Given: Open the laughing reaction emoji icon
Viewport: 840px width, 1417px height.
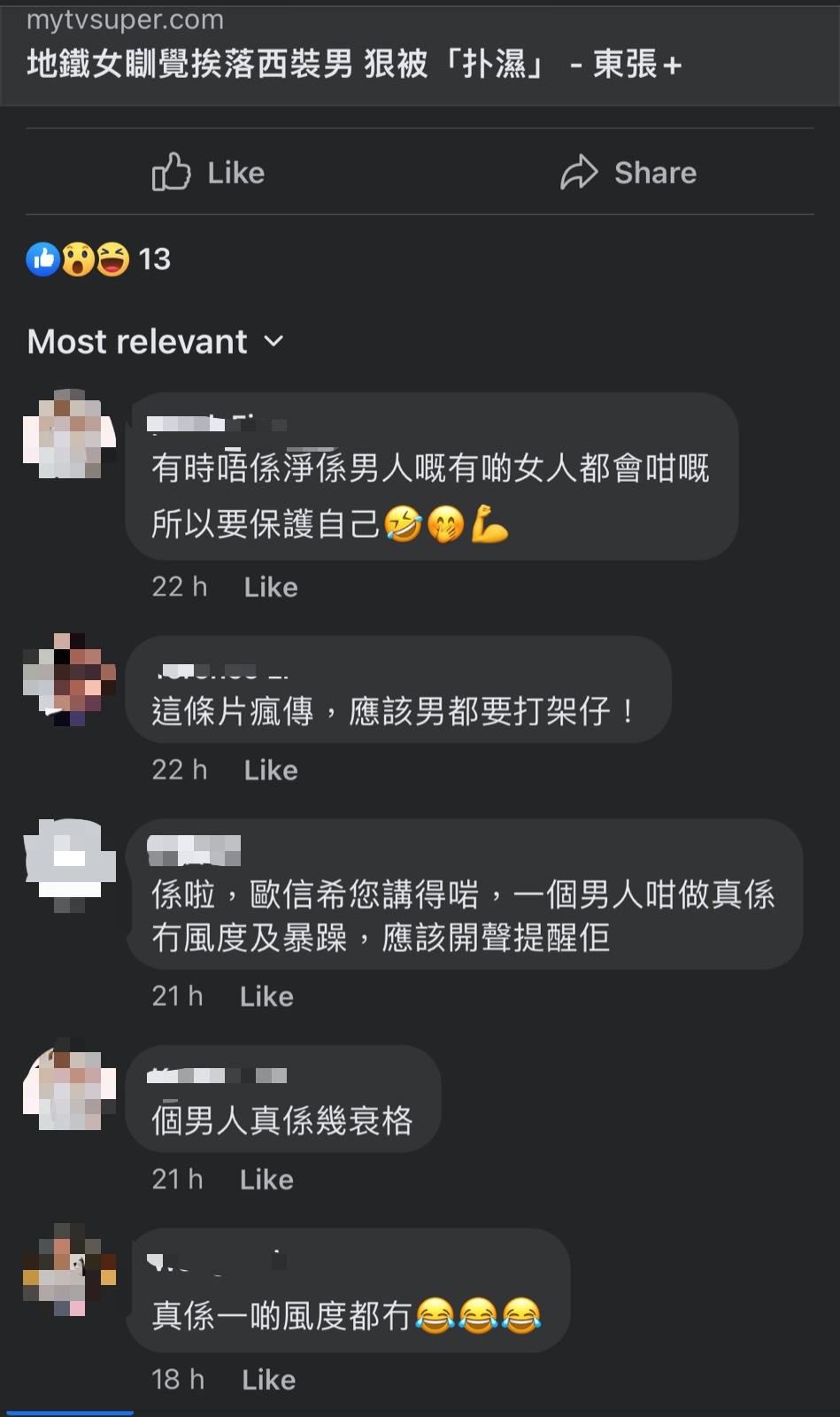Looking at the screenshot, I should point(112,259).
